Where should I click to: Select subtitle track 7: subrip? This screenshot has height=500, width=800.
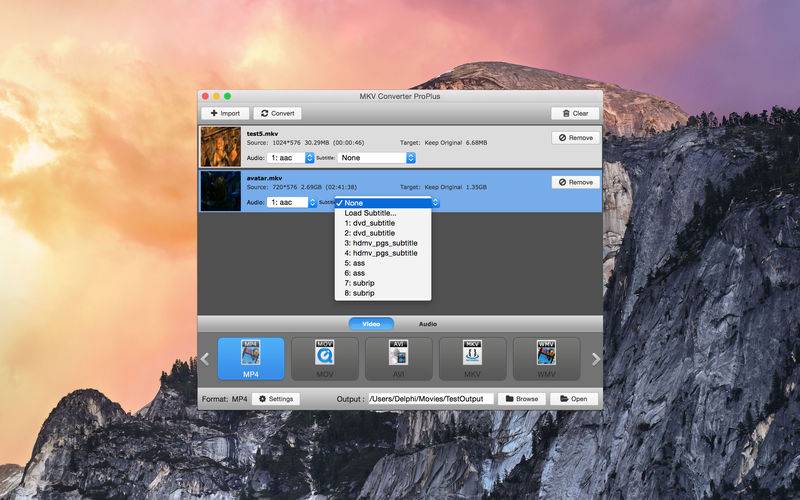click(383, 283)
